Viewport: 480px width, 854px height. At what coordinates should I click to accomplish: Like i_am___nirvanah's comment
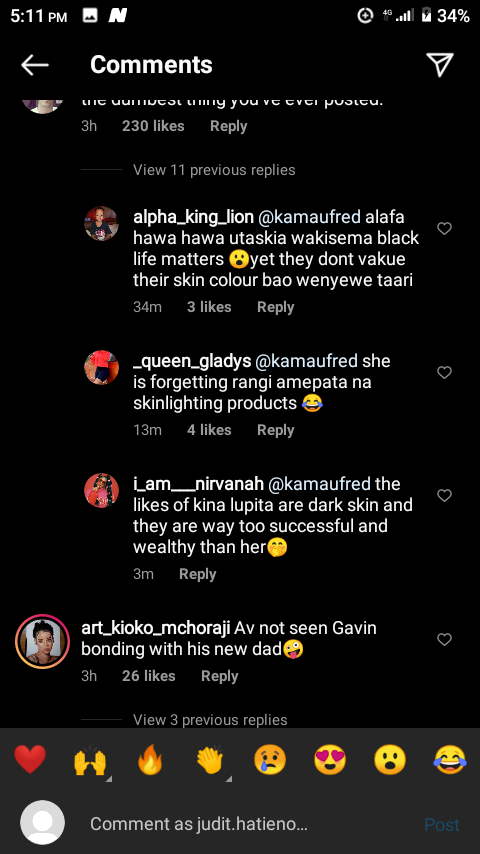(445, 495)
